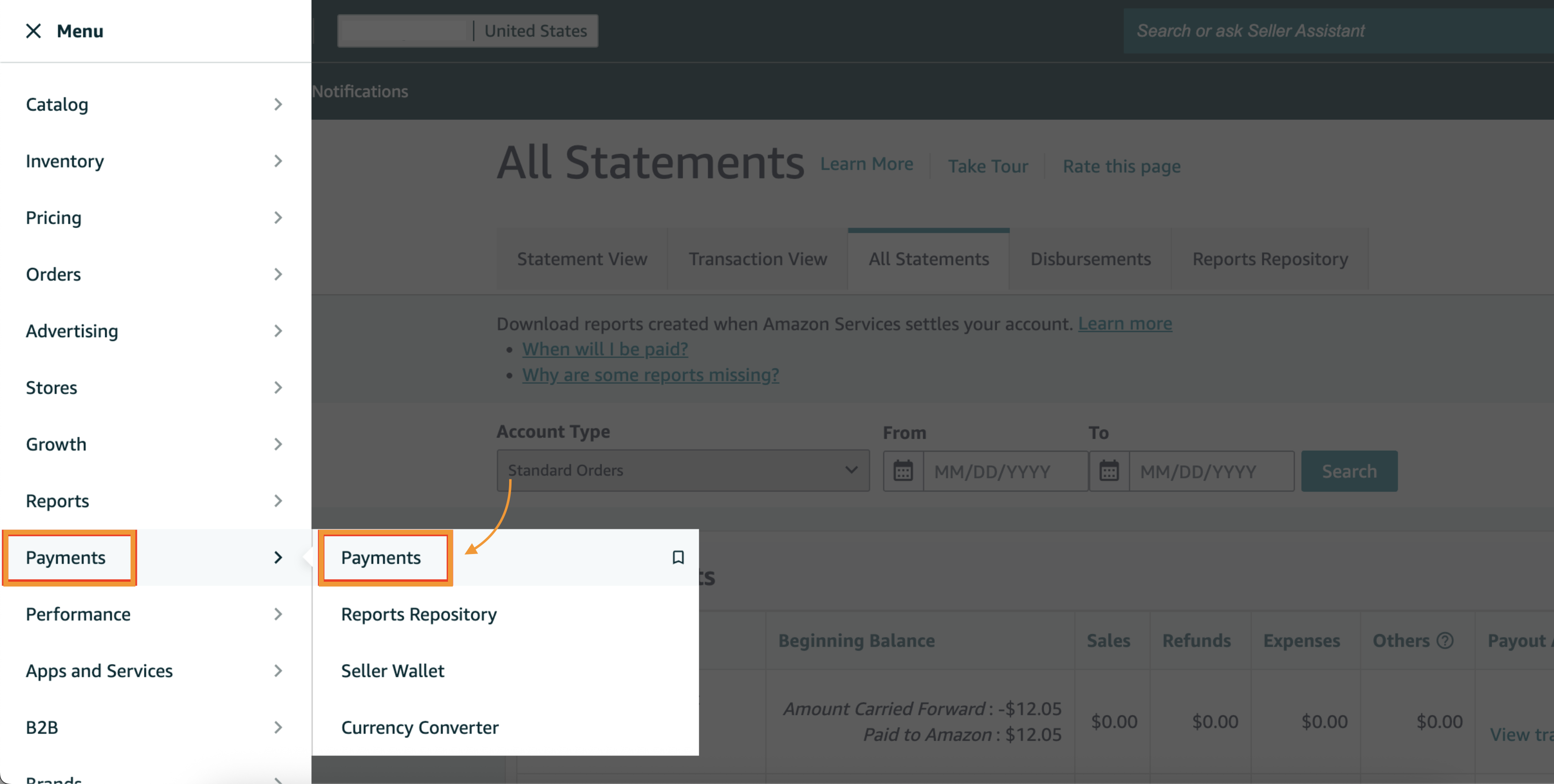Click the From date input field
1554x784 pixels.
(x=1005, y=472)
